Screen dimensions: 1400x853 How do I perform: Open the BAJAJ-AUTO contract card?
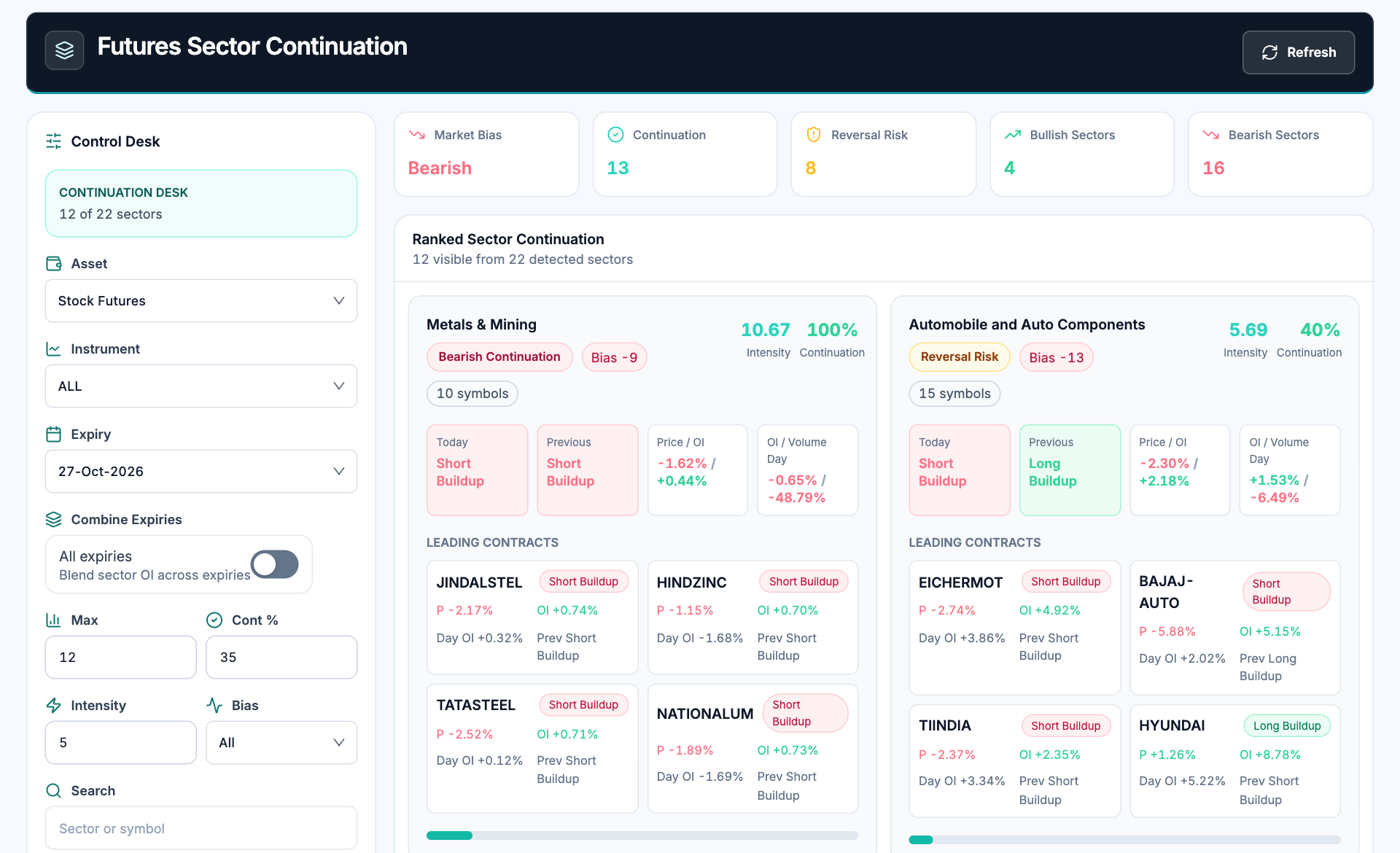point(1235,628)
